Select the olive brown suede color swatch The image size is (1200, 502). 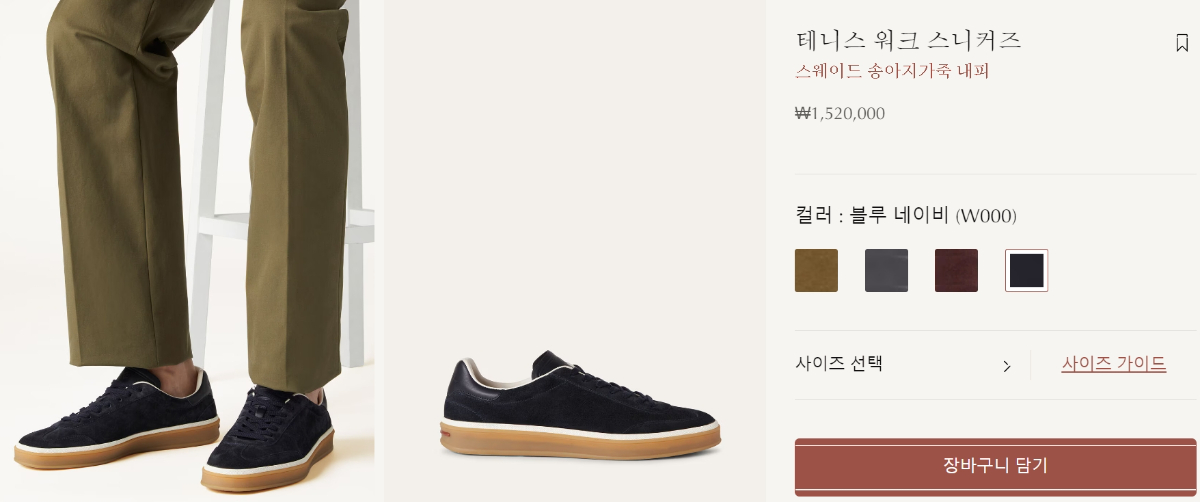click(x=816, y=270)
